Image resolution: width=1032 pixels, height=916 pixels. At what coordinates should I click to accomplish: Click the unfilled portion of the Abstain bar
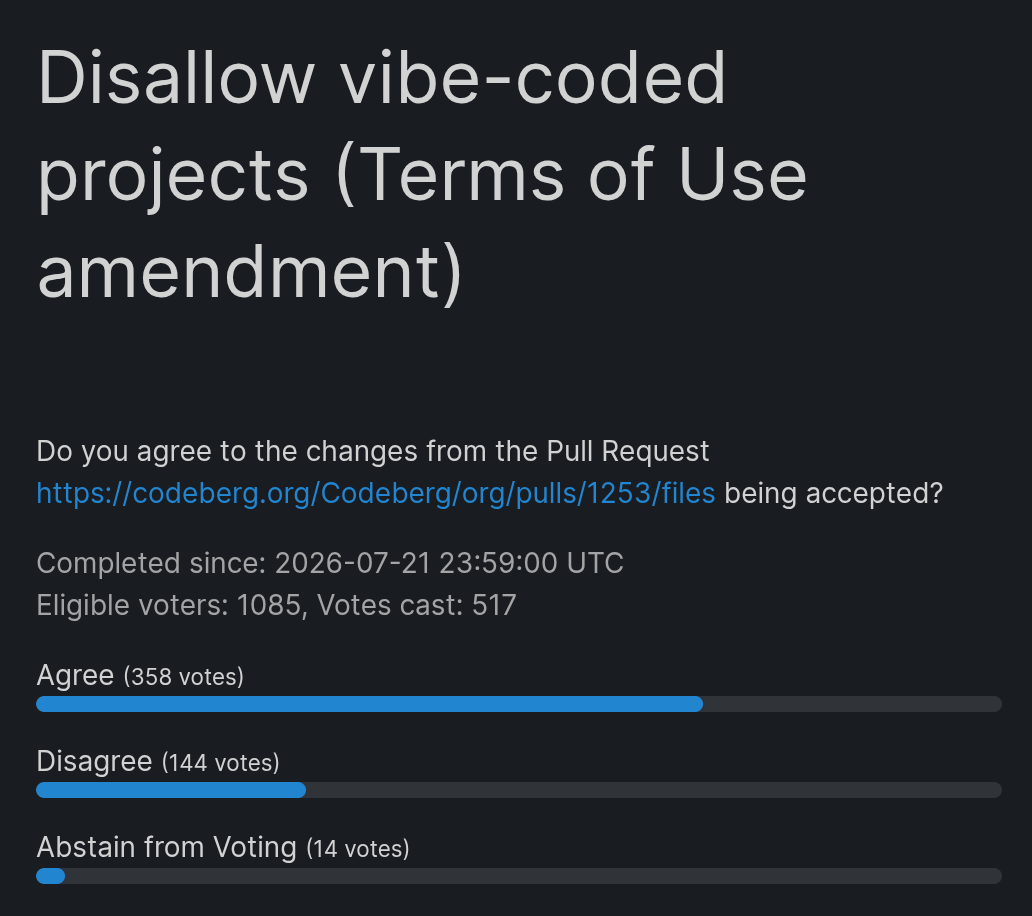[x=533, y=876]
